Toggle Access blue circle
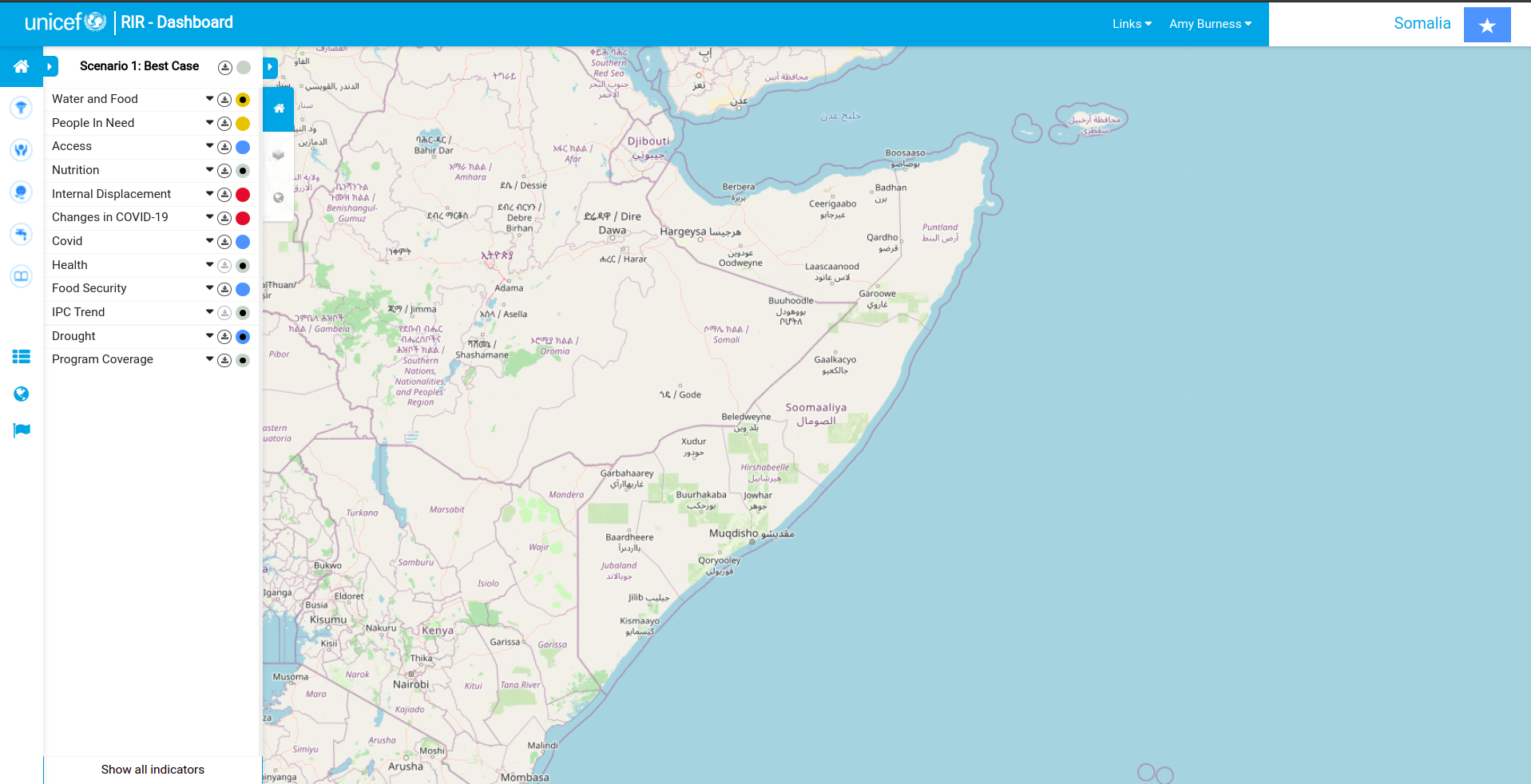Viewport: 1531px width, 784px height. (243, 147)
